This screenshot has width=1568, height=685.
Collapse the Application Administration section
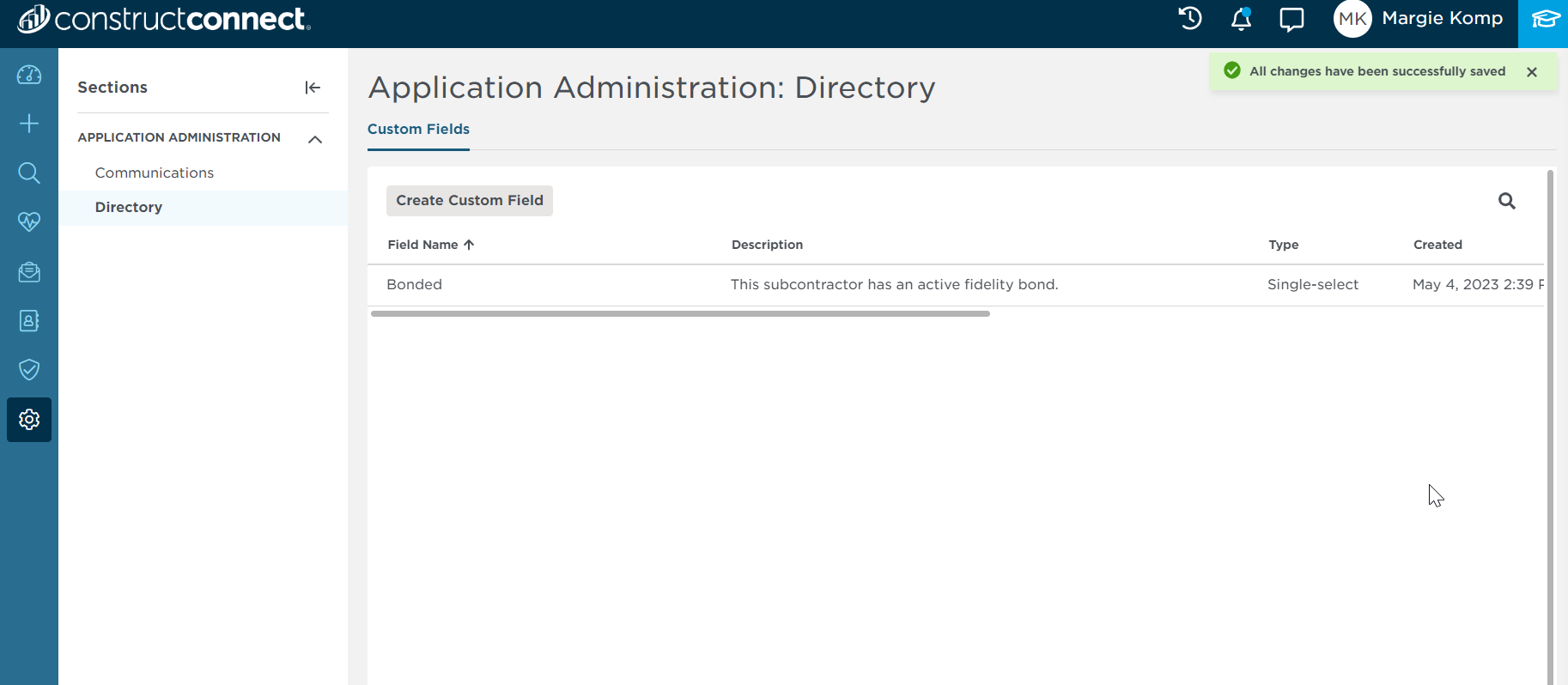315,138
